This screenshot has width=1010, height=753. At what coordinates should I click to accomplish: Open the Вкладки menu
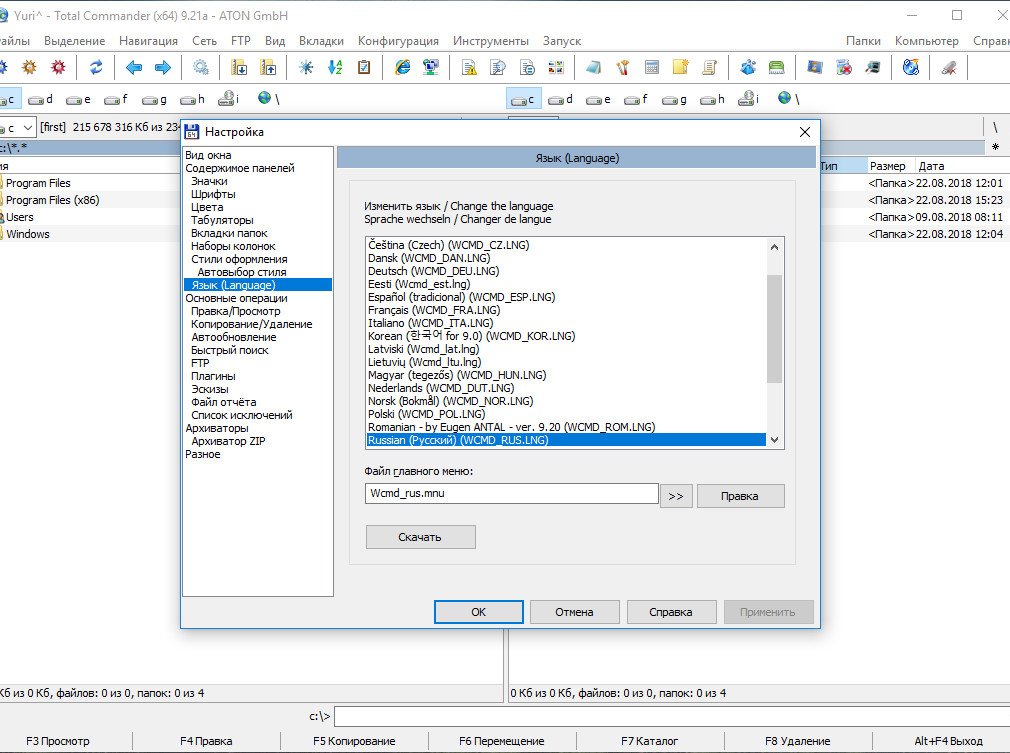[x=321, y=41]
